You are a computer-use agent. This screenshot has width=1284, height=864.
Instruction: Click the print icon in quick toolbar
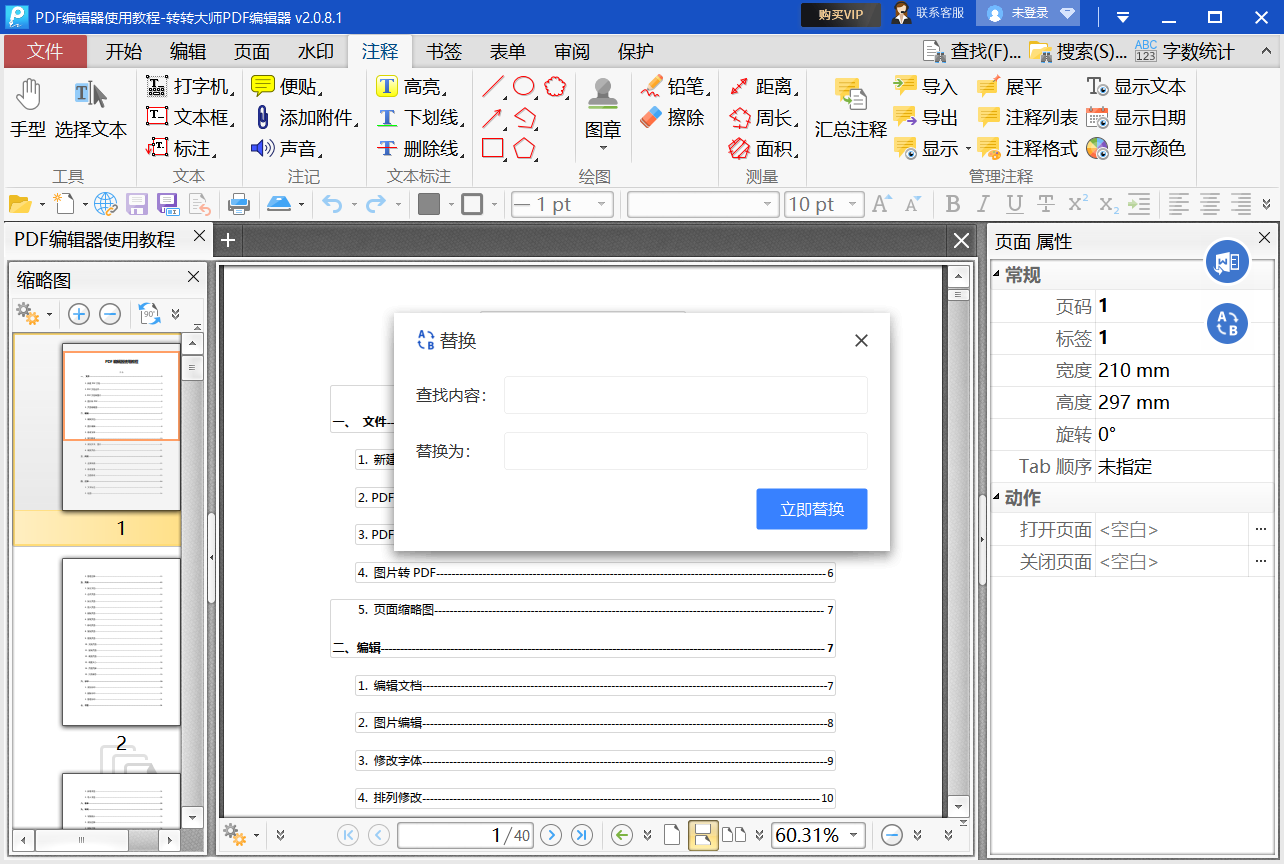click(239, 205)
